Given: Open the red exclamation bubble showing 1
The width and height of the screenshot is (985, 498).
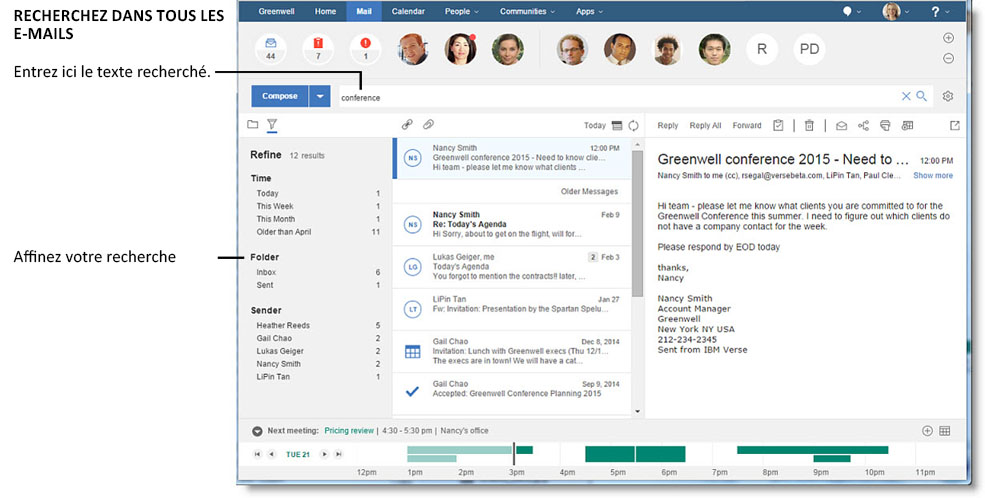Looking at the screenshot, I should point(366,49).
